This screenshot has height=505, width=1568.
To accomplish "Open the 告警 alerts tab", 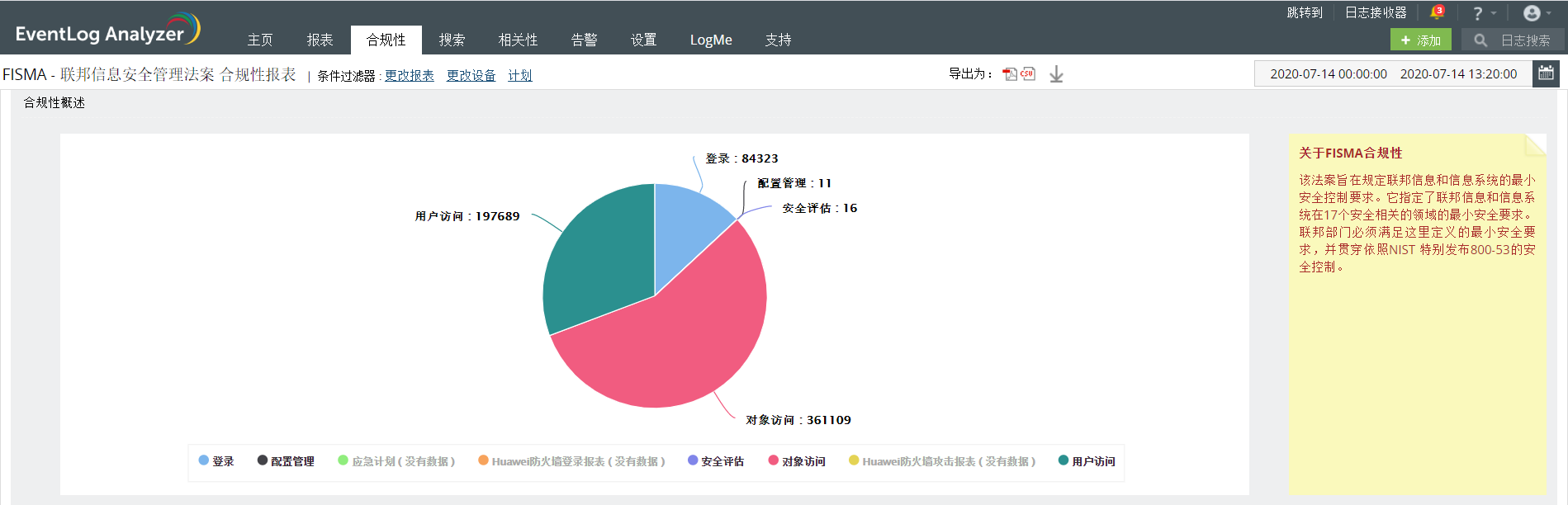I will pyautogui.click(x=584, y=40).
